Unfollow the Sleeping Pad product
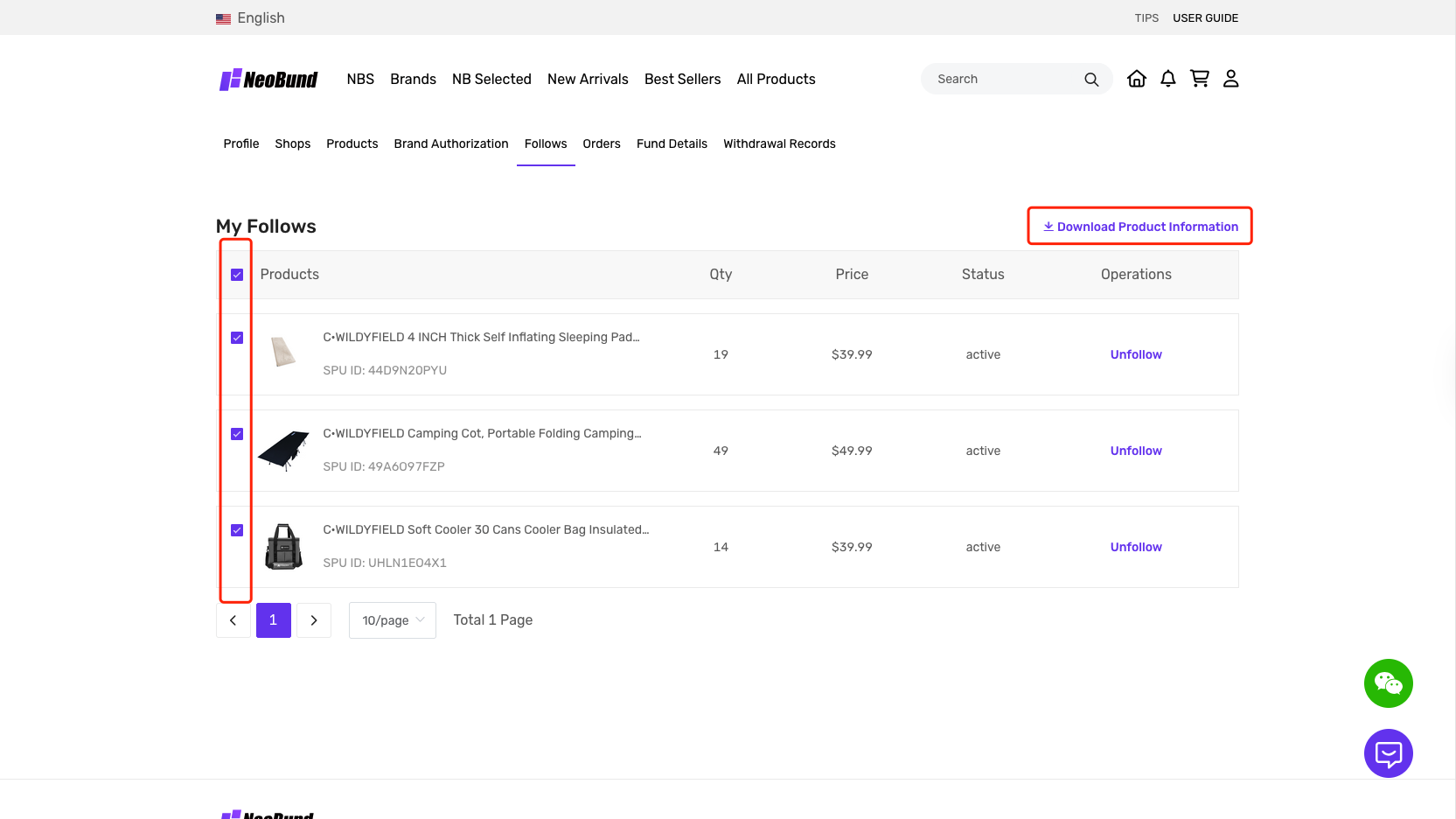The width and height of the screenshot is (1456, 819). point(1136,354)
